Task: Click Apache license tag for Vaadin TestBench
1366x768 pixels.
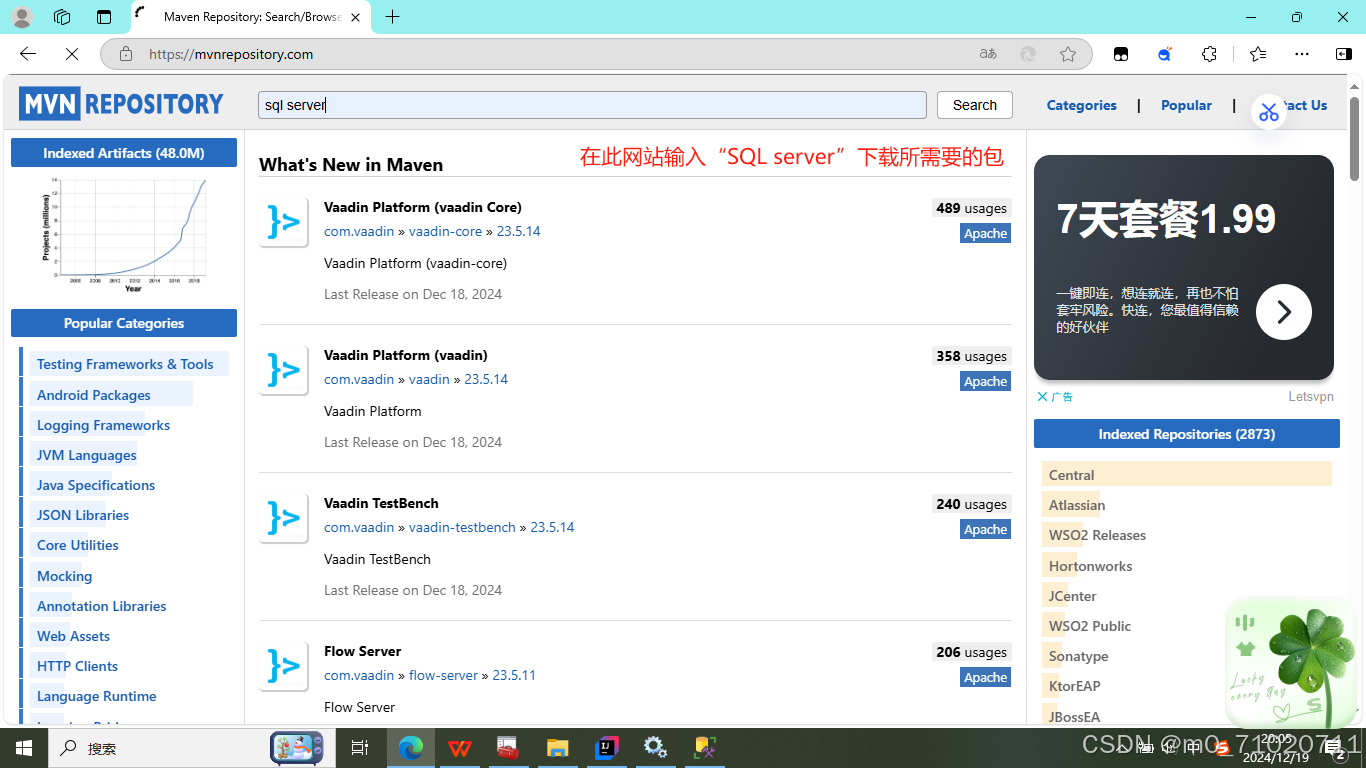Action: click(x=985, y=529)
